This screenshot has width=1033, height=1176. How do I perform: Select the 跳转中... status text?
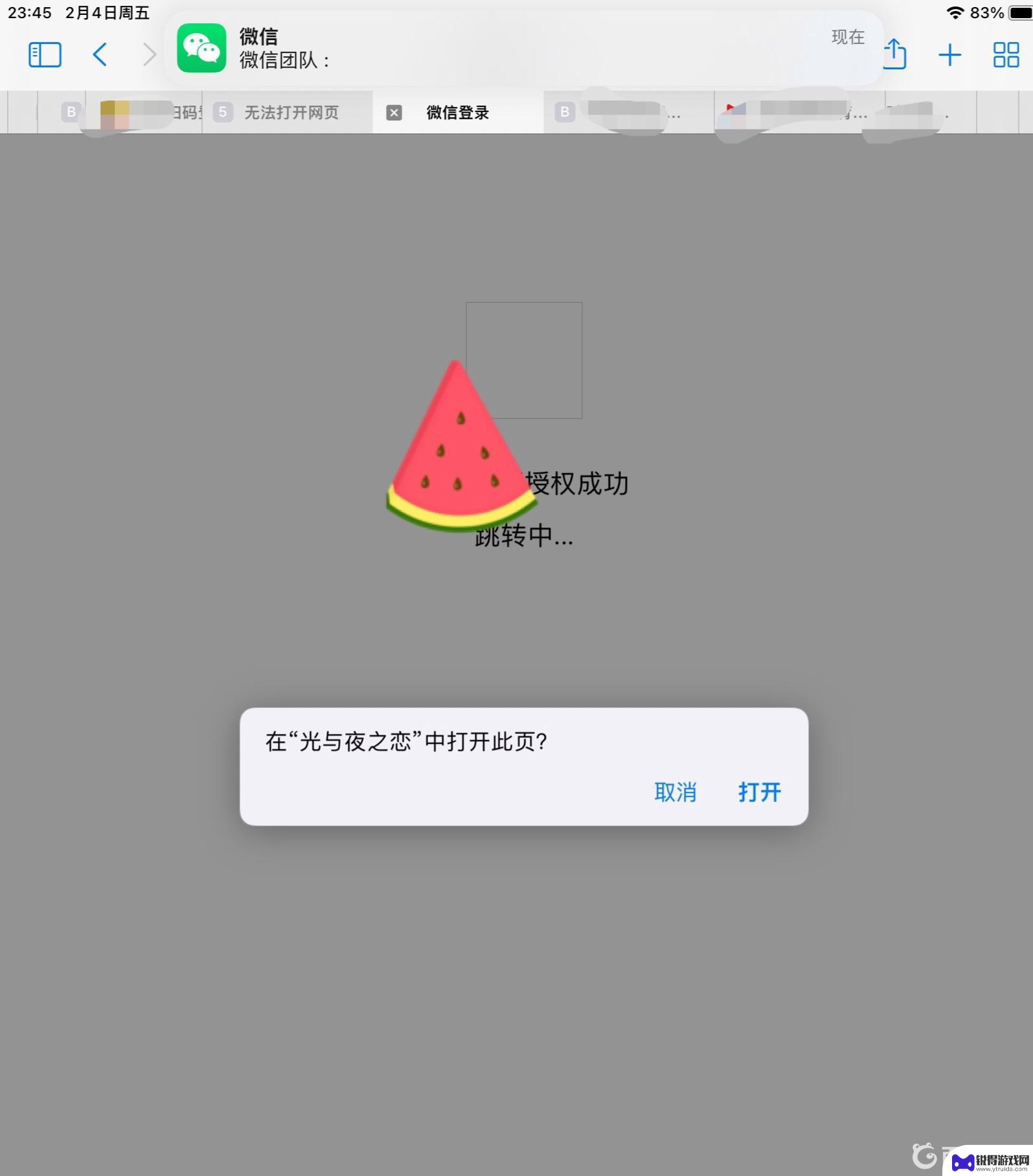[x=525, y=536]
